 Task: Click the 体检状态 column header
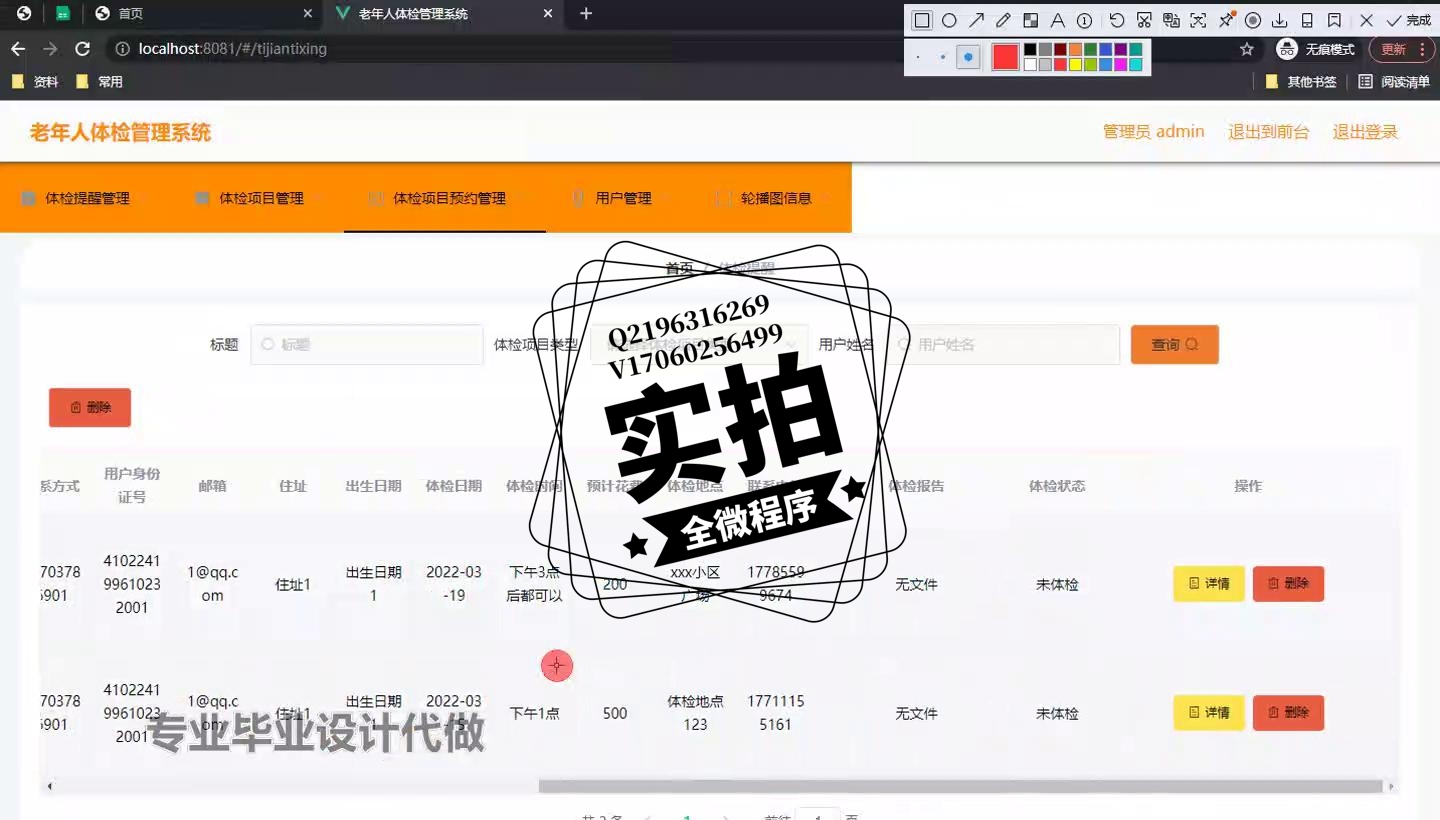pos(1057,486)
